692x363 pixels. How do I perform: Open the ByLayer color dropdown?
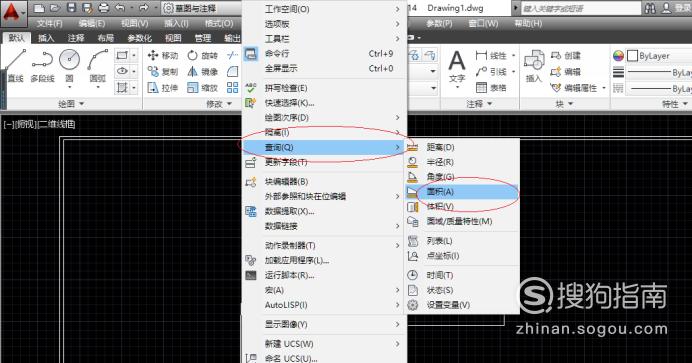pos(659,56)
